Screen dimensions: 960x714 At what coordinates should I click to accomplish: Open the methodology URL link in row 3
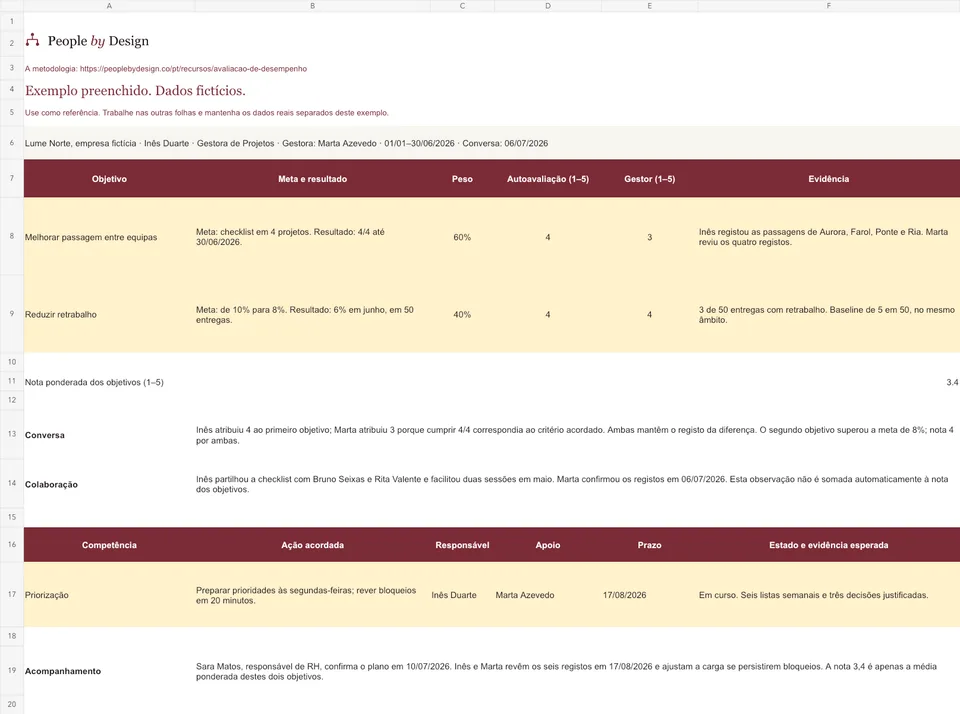coord(193,69)
